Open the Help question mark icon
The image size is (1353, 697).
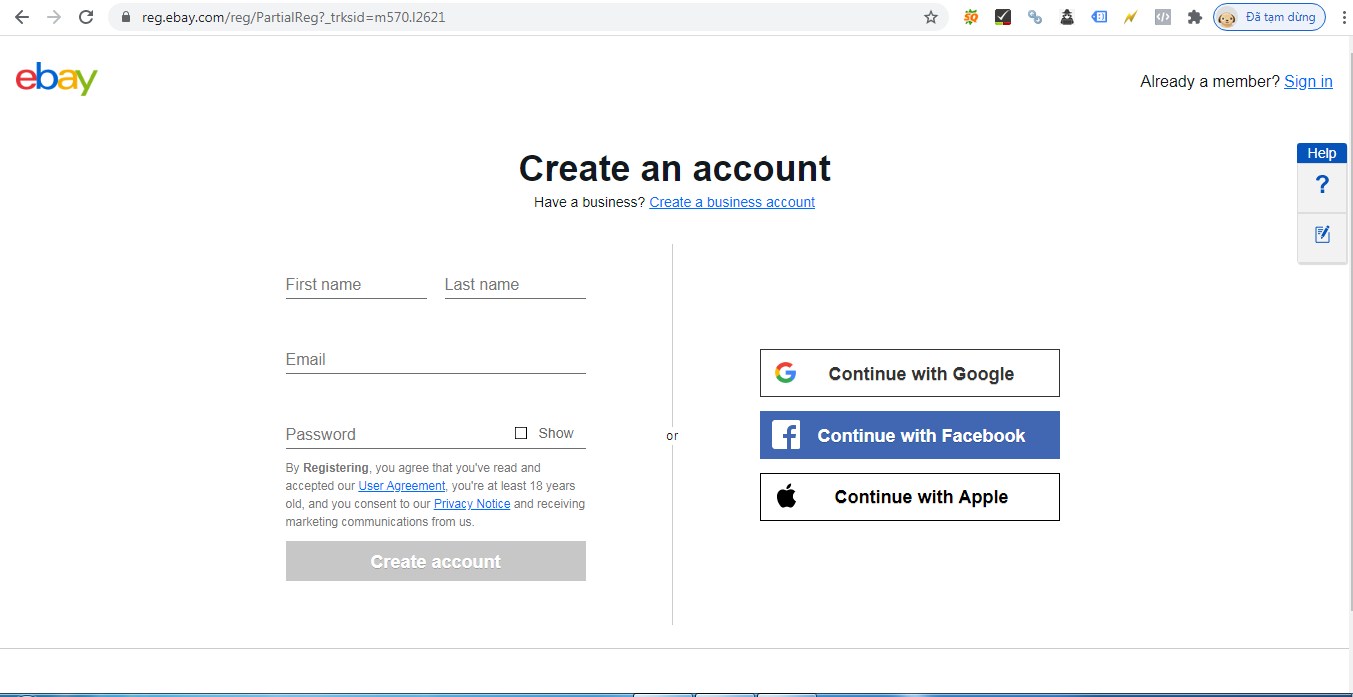click(x=1322, y=185)
